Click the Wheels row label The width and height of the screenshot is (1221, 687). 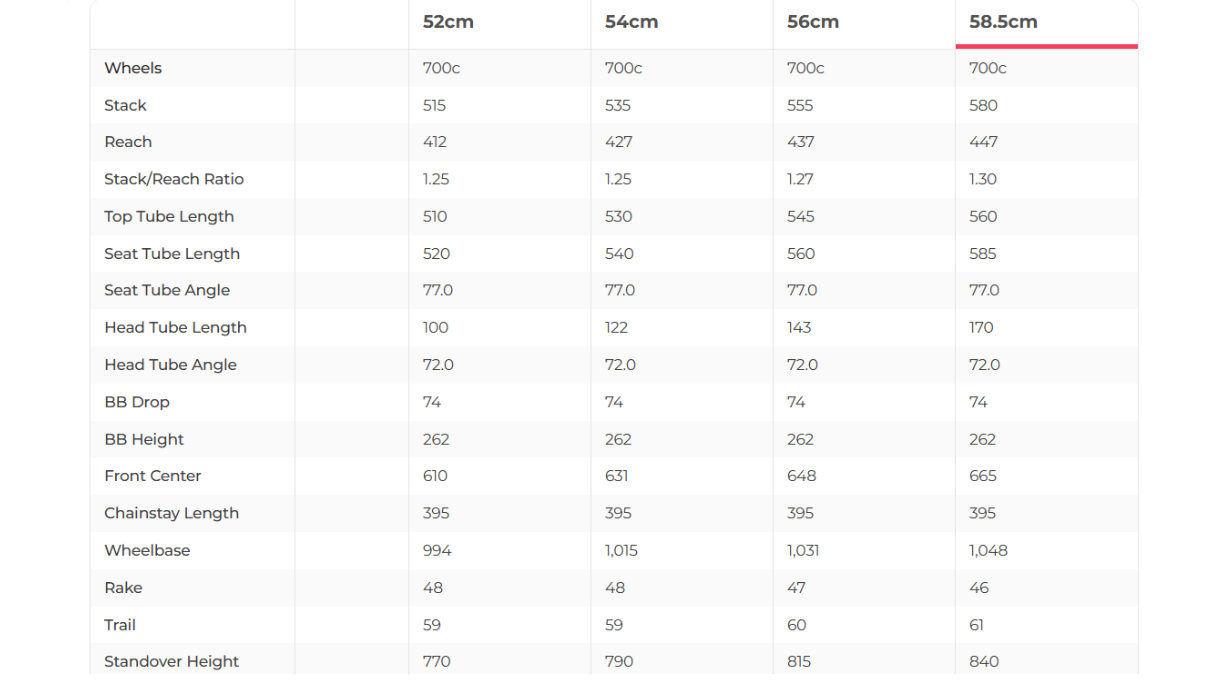[x=133, y=68]
